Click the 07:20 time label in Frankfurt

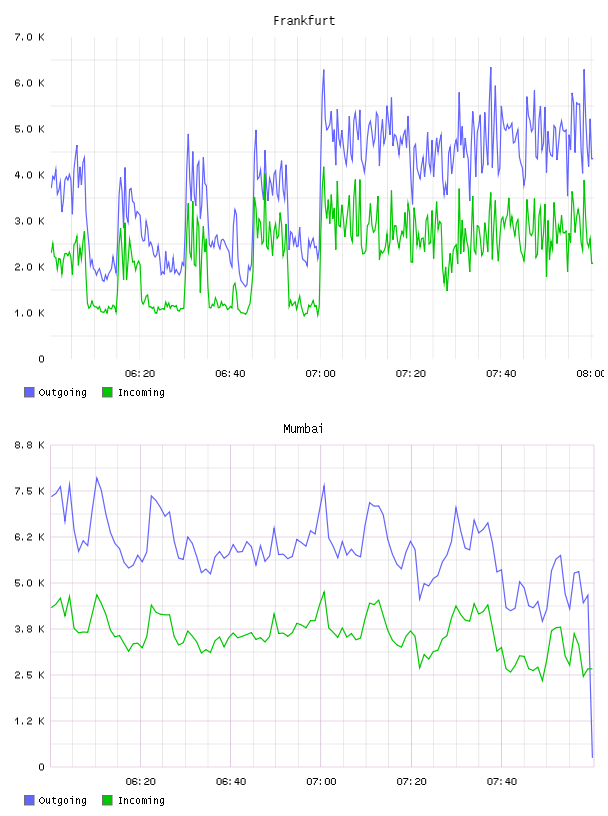(x=411, y=374)
